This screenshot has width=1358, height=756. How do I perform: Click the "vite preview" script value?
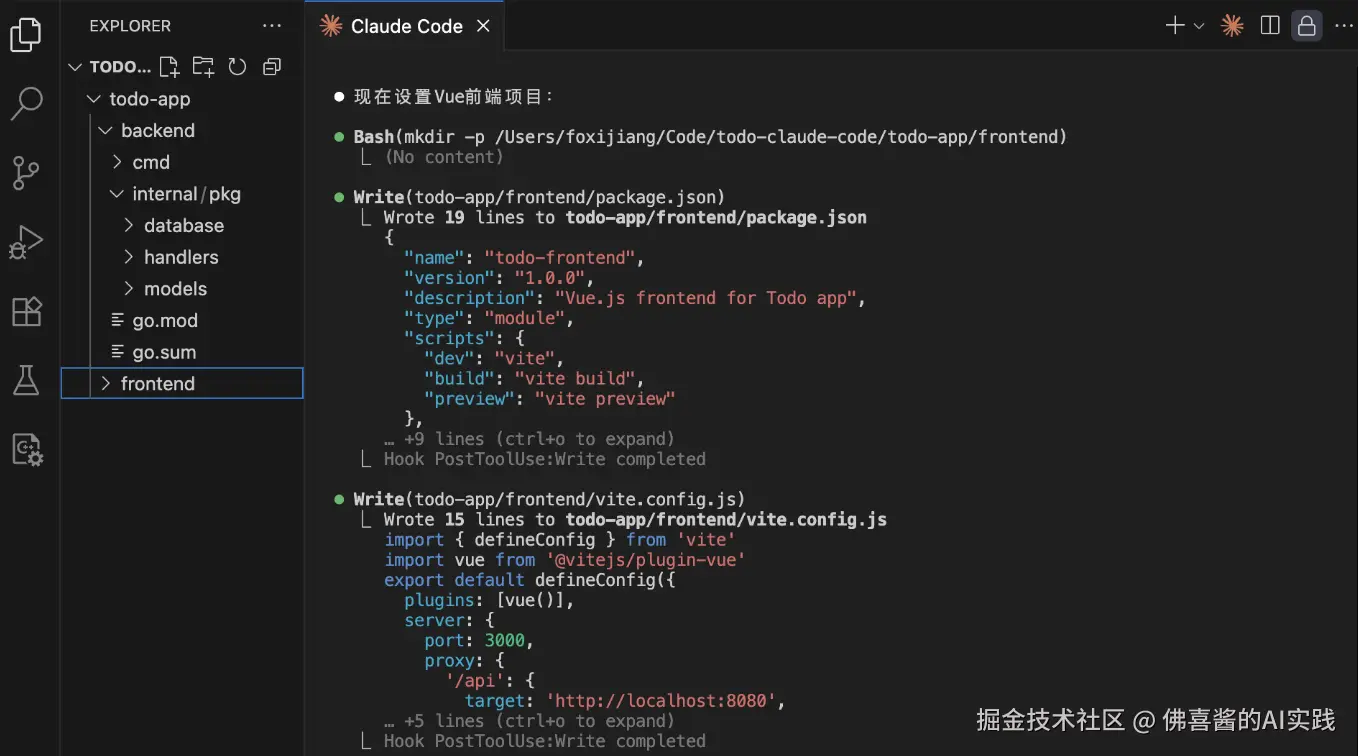pos(604,399)
